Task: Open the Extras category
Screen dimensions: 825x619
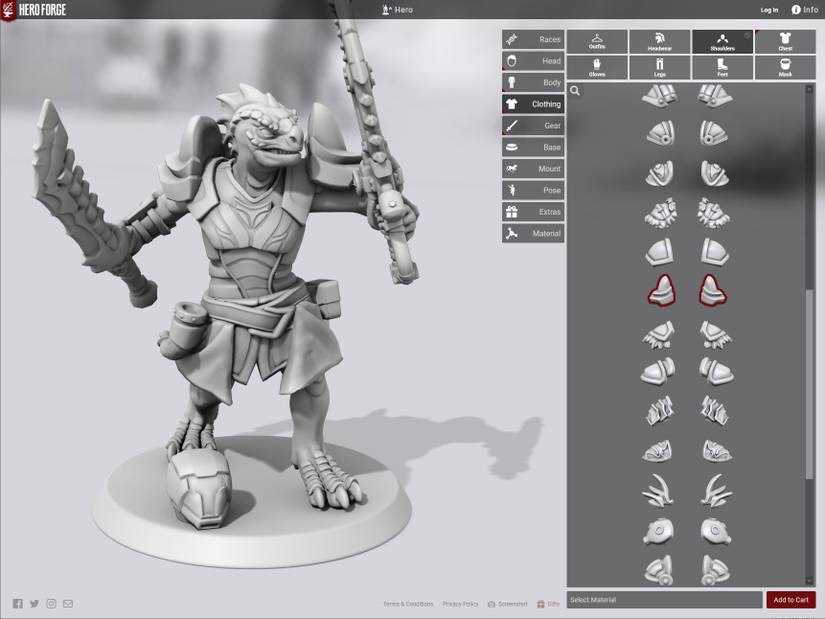Action: pos(533,212)
